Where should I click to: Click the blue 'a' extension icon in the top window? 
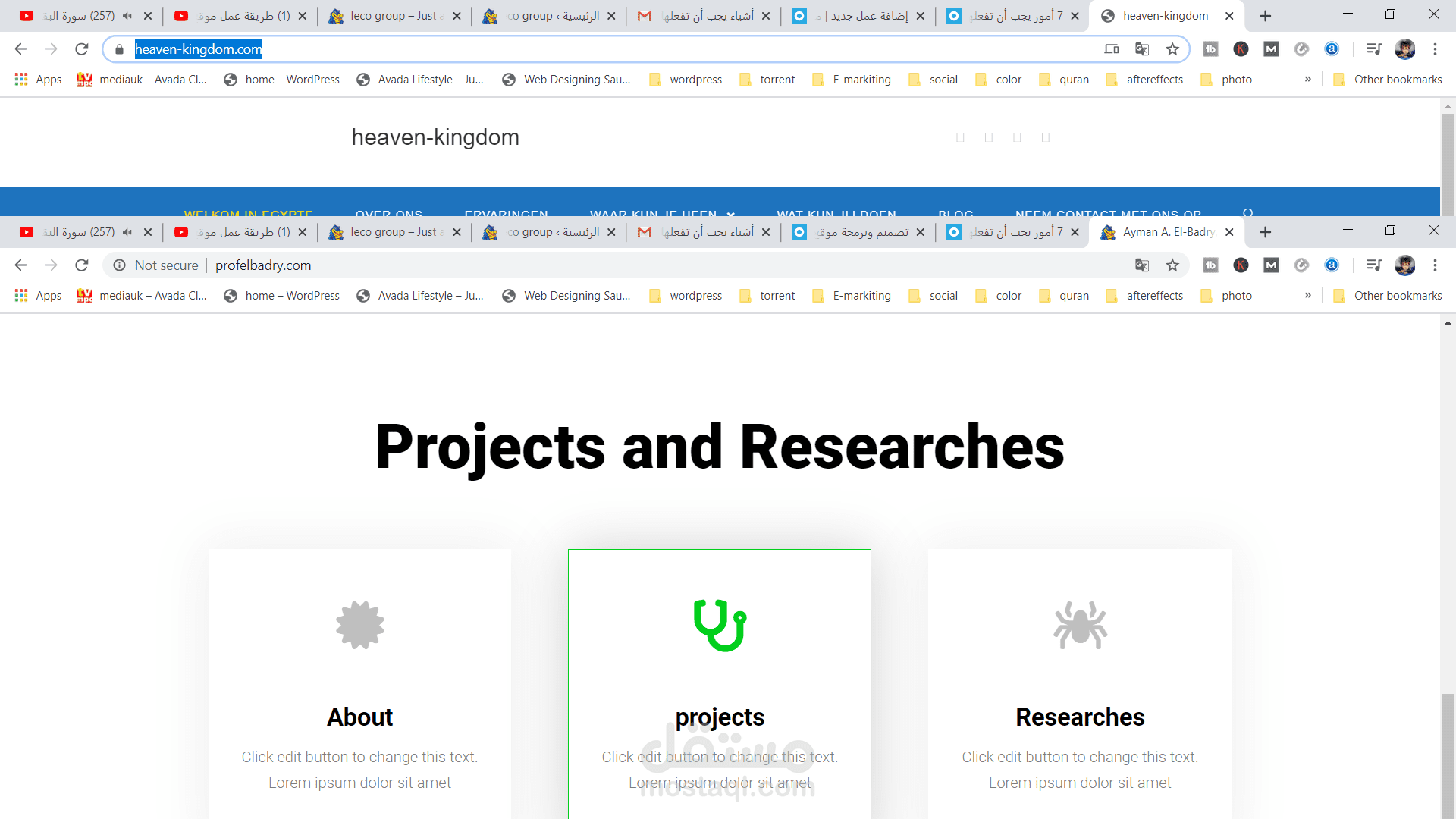click(1332, 49)
